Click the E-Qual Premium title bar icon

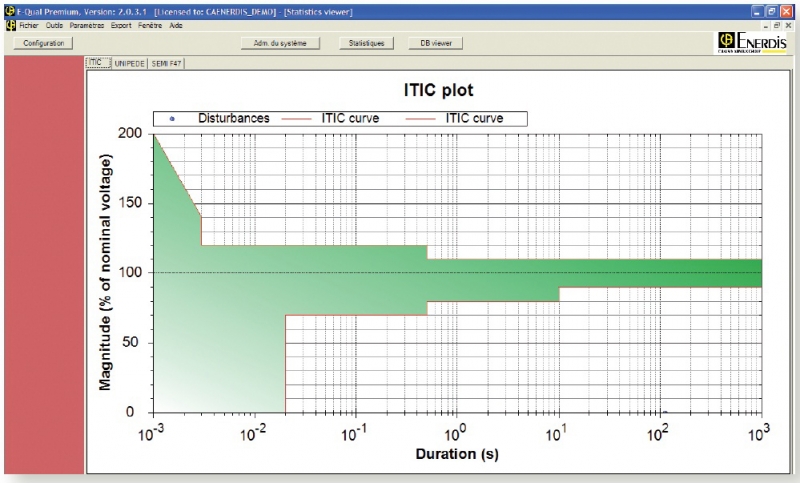pos(9,9)
